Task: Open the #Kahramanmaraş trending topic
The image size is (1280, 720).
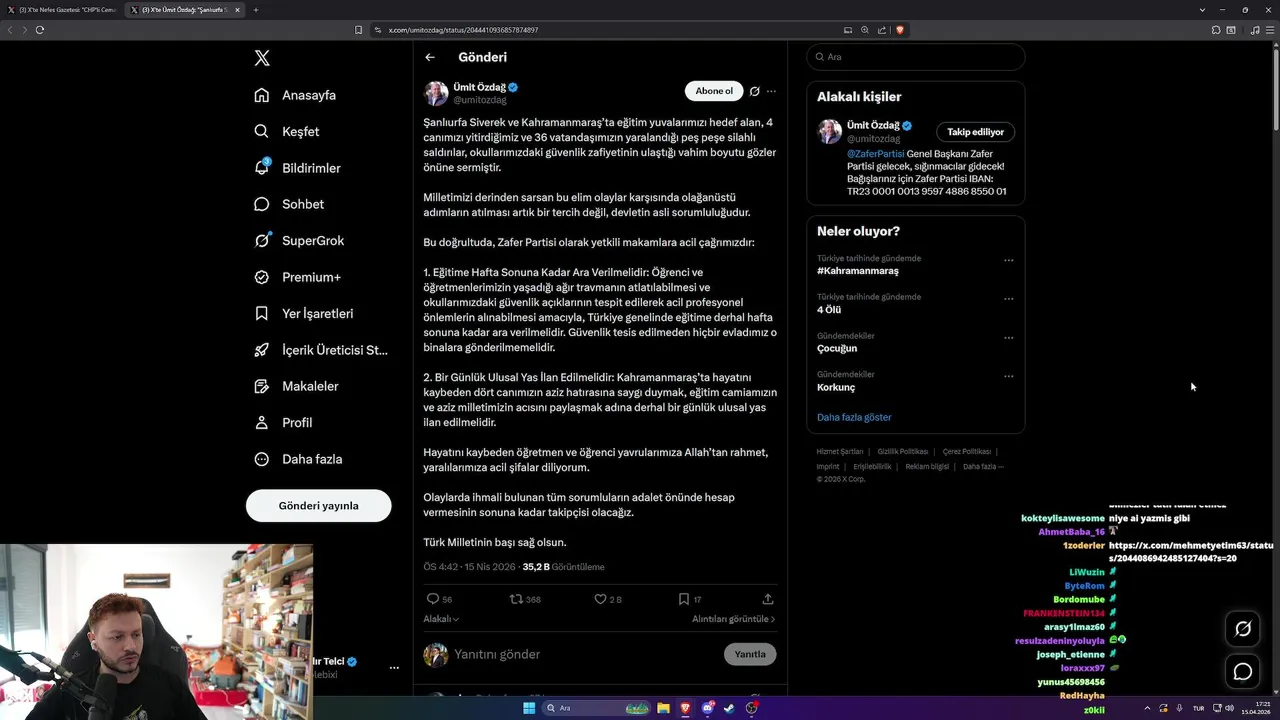Action: coord(858,271)
